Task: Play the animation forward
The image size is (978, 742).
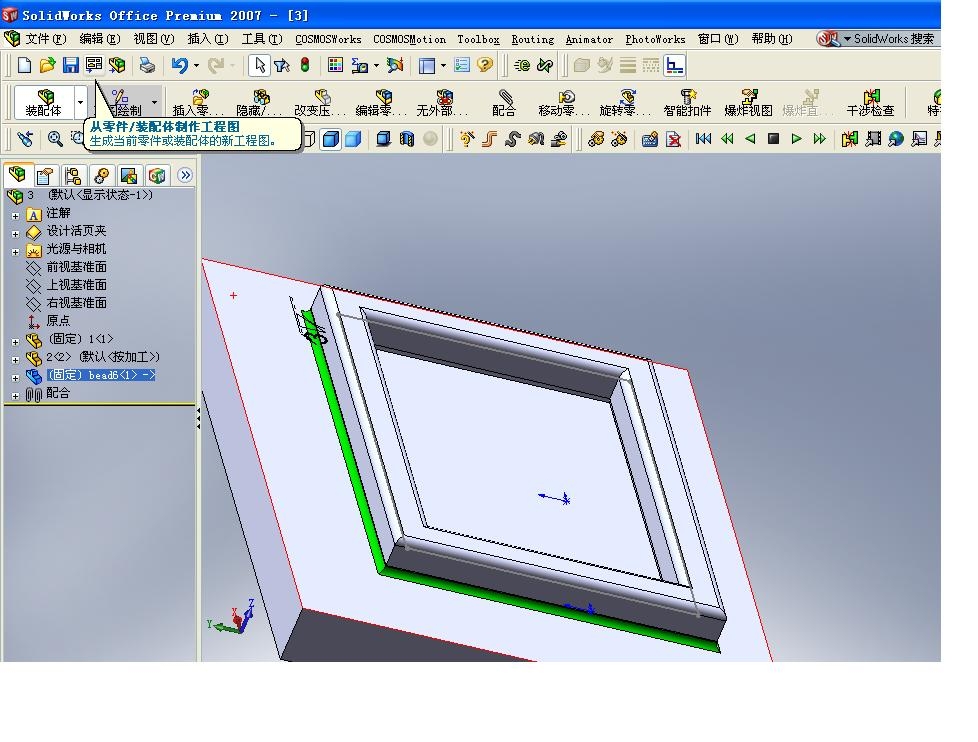Action: tap(796, 138)
